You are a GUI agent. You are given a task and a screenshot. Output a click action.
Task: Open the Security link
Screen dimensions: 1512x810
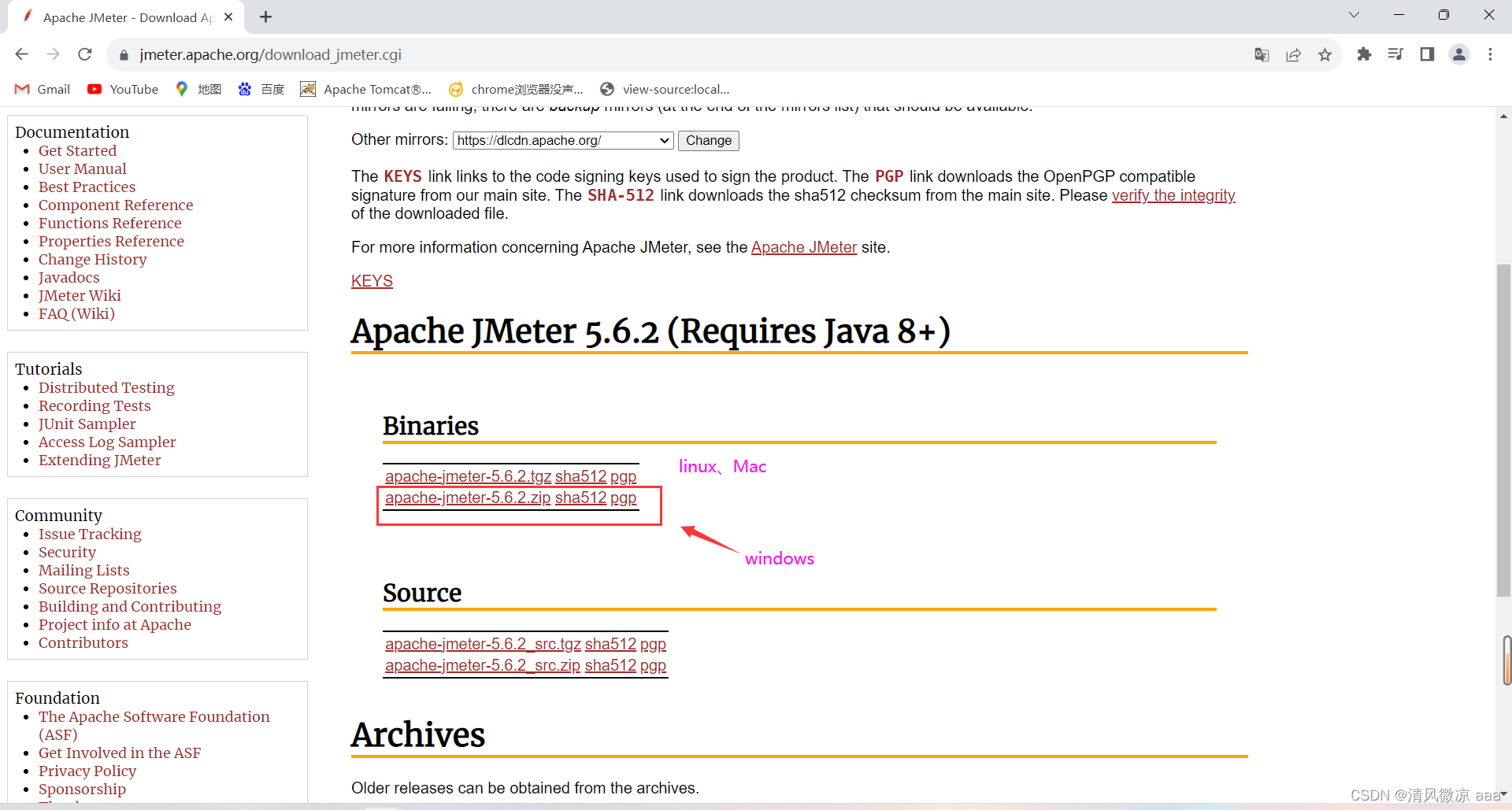(67, 552)
